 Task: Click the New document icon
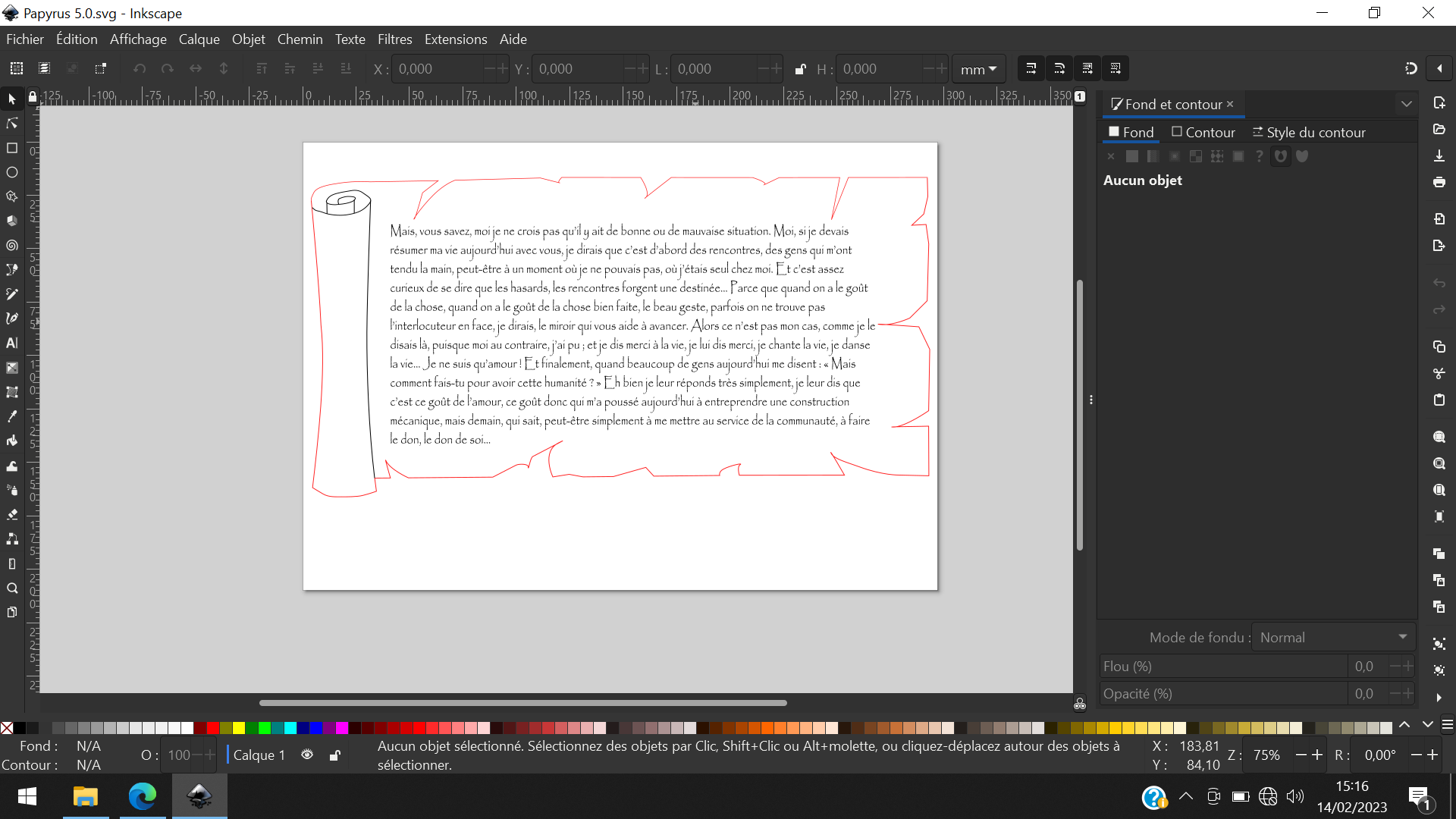pyautogui.click(x=1439, y=102)
